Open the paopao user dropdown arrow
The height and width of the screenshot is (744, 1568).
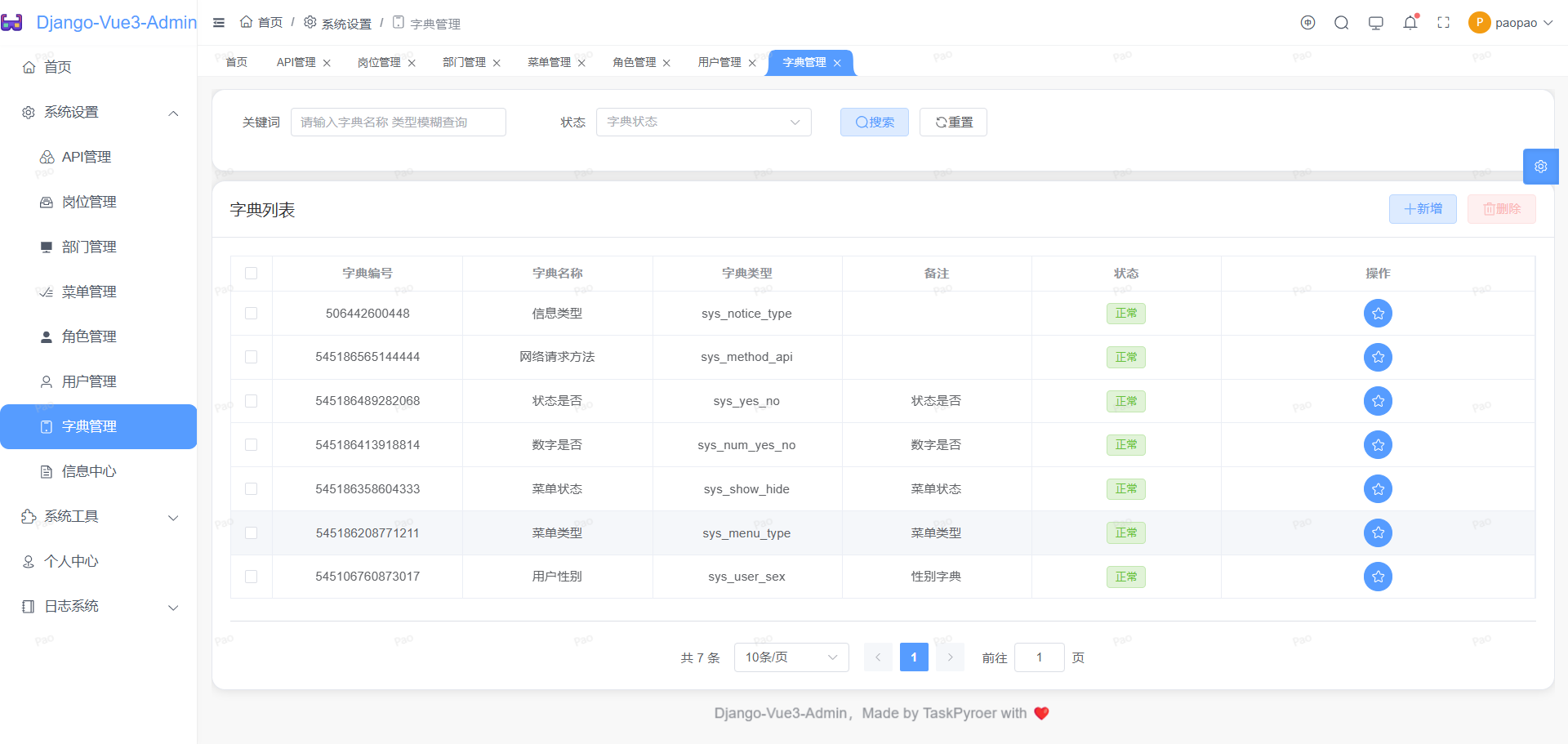pyautogui.click(x=1548, y=23)
